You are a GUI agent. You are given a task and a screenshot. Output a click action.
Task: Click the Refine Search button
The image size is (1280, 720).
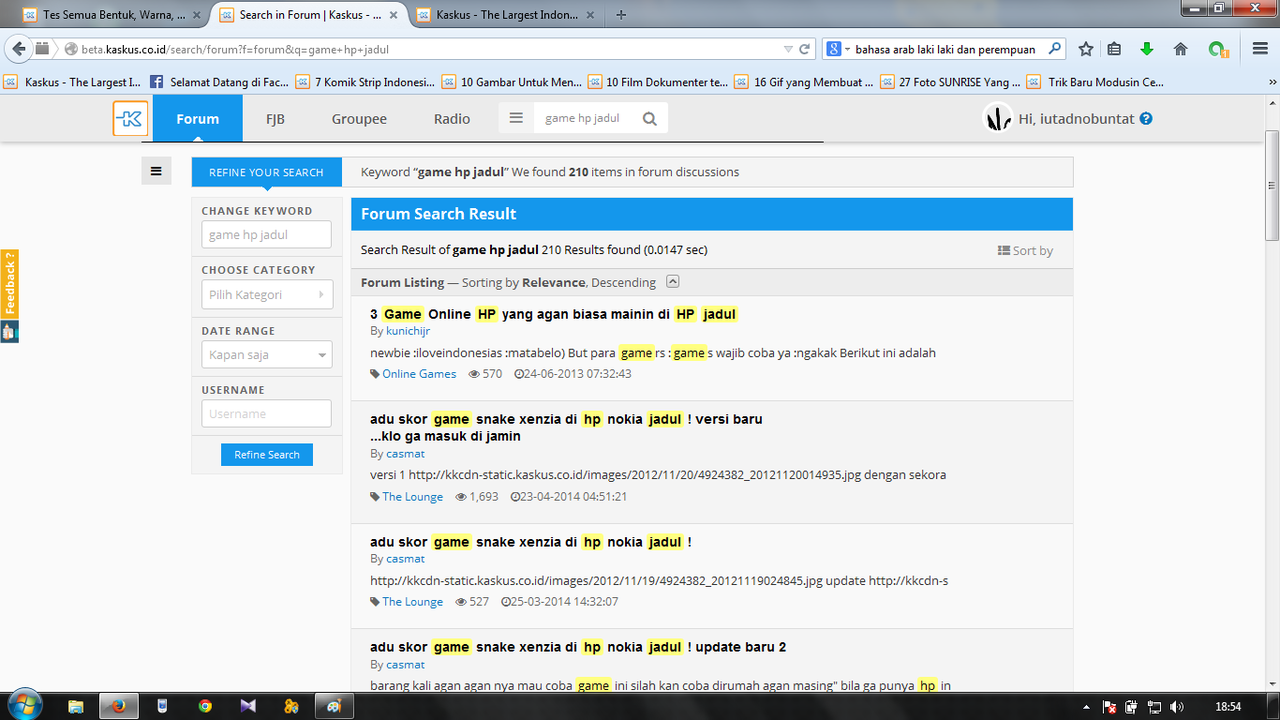(x=267, y=454)
